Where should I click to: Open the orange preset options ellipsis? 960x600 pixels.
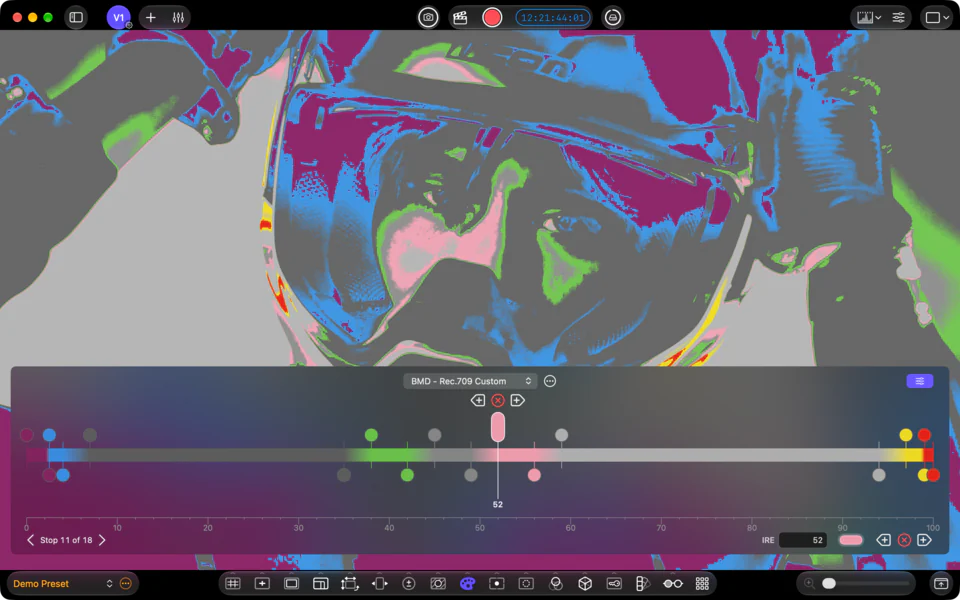[126, 583]
